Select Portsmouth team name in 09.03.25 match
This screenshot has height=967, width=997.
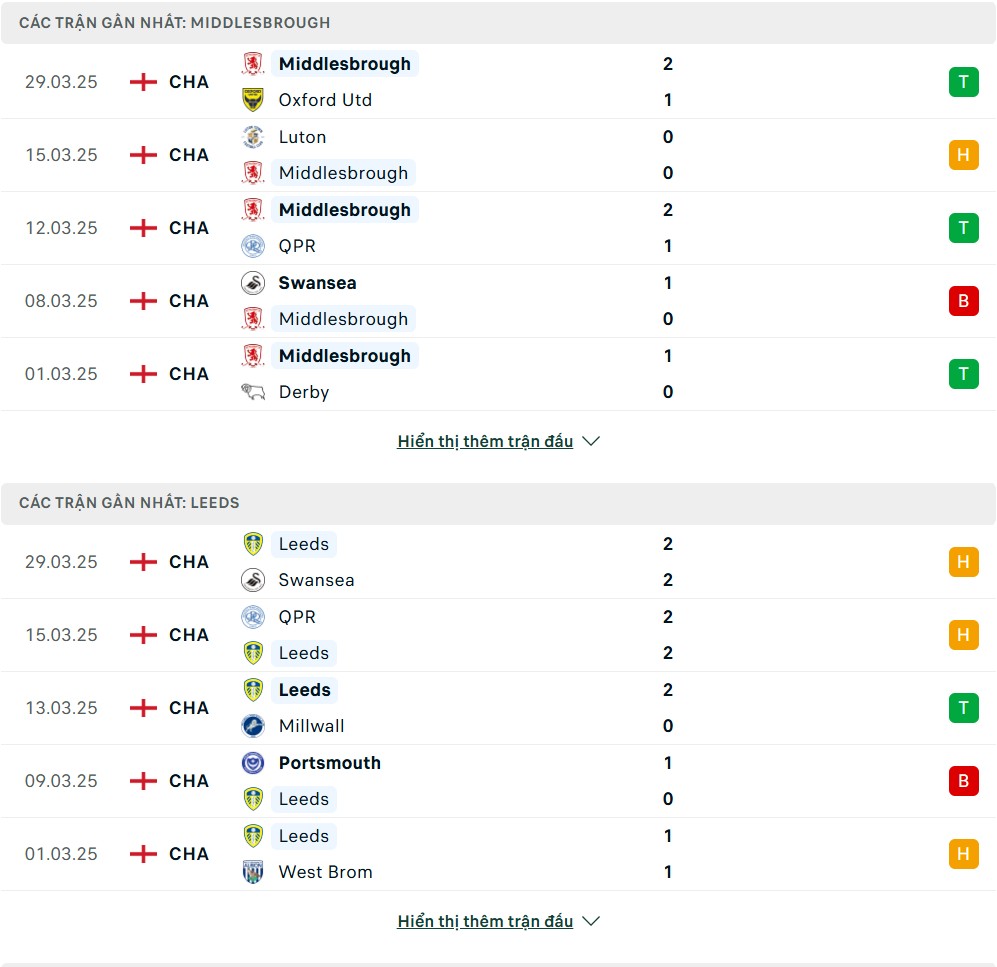click(329, 762)
